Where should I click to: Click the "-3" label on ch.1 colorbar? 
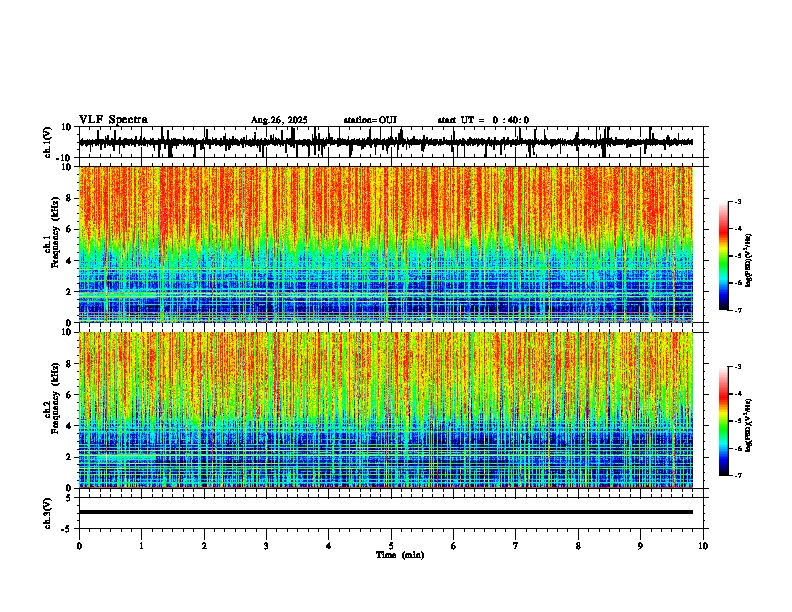pos(737,202)
